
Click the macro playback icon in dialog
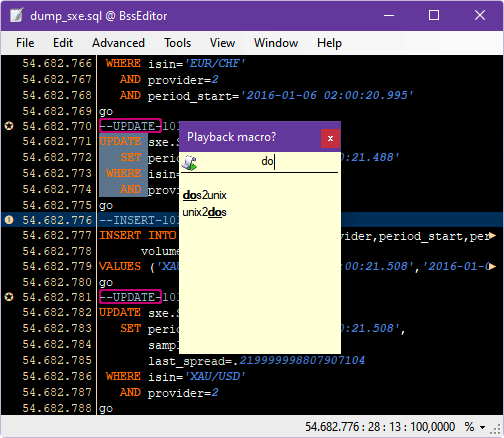[x=189, y=163]
